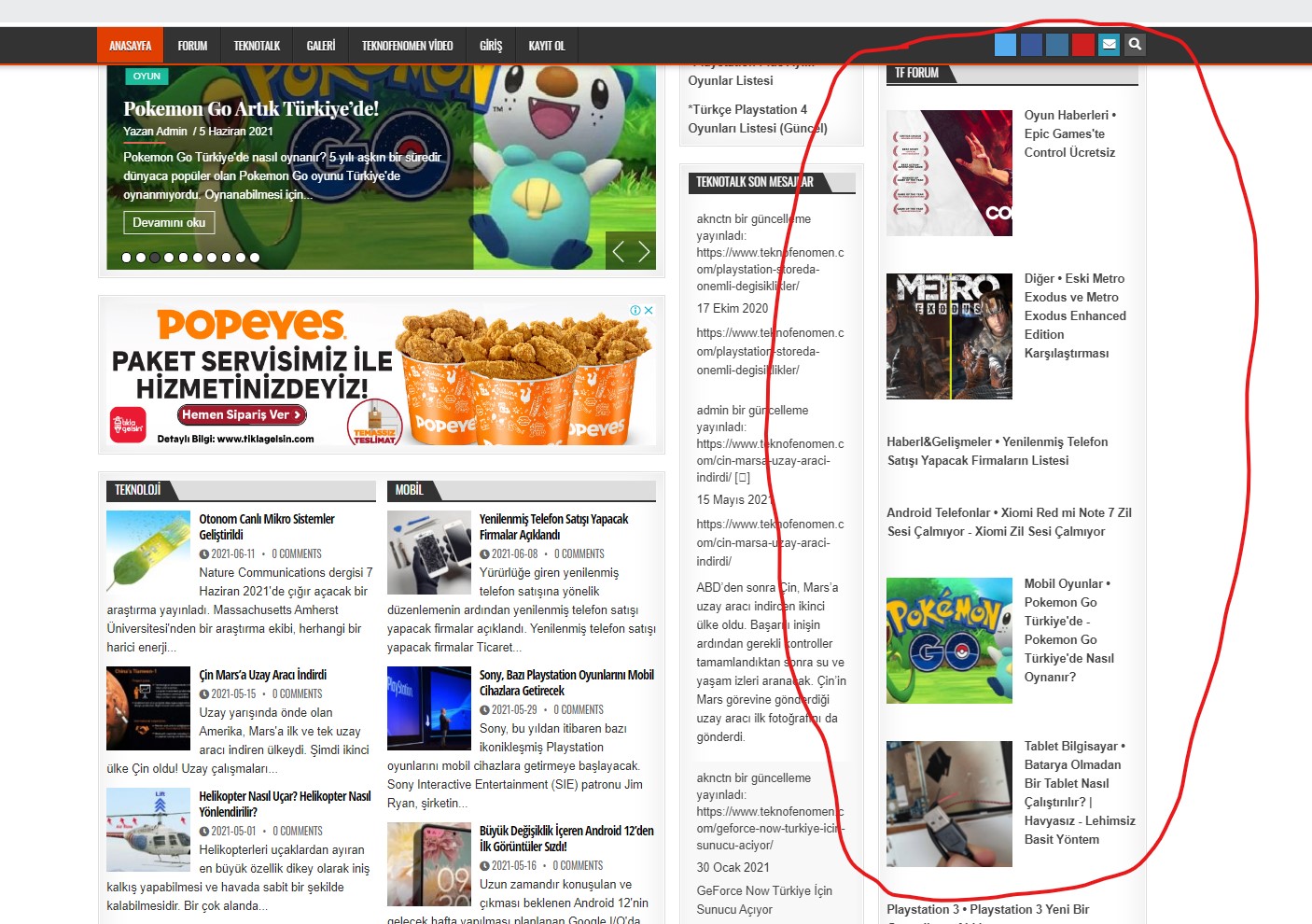This screenshot has height=924, width=1312.
Task: Open Eski Metro Exodus Enhanced Edition Karşılaştırması post
Action: point(1075,315)
